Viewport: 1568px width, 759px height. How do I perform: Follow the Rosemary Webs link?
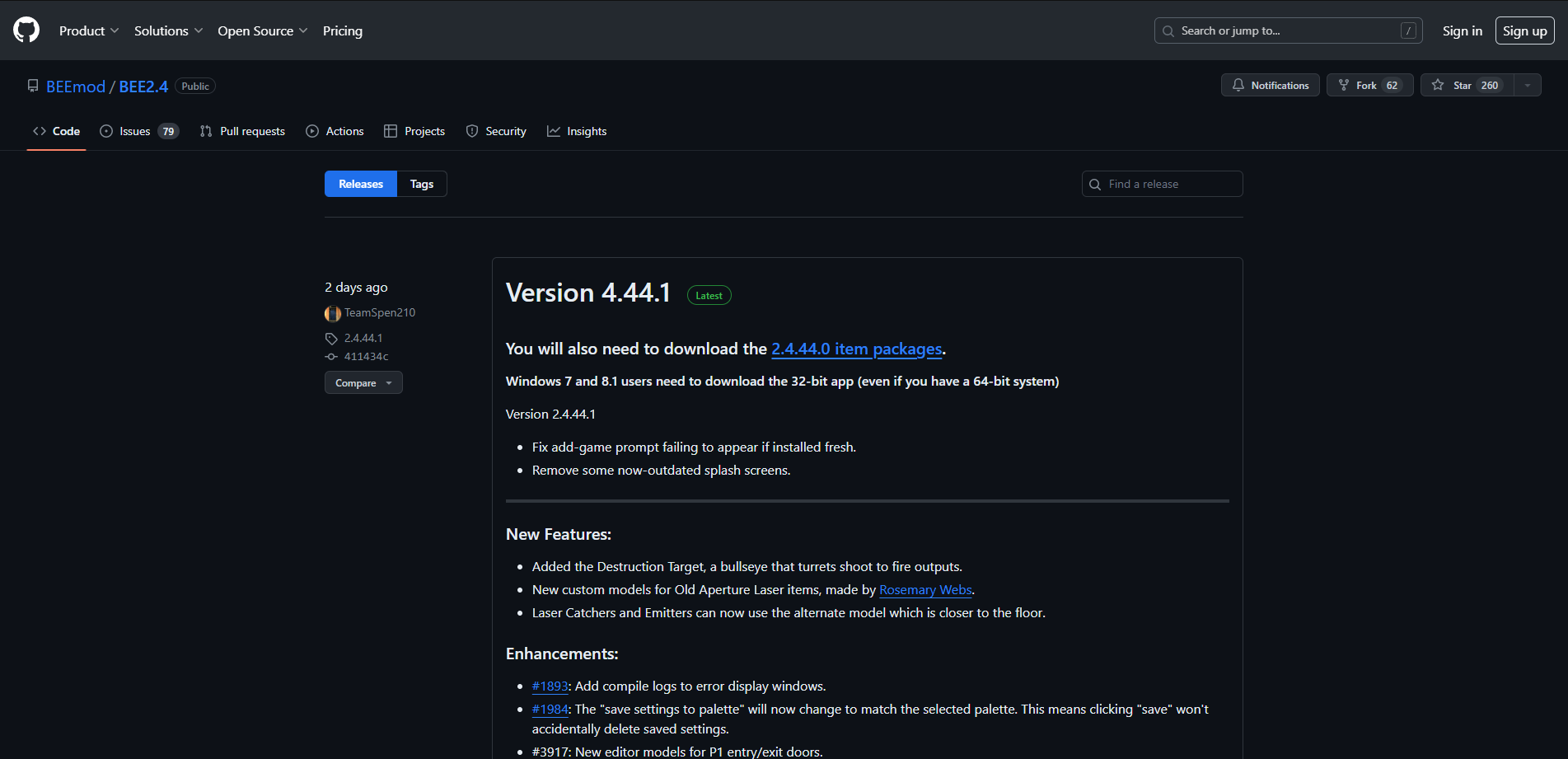pyautogui.click(x=925, y=590)
